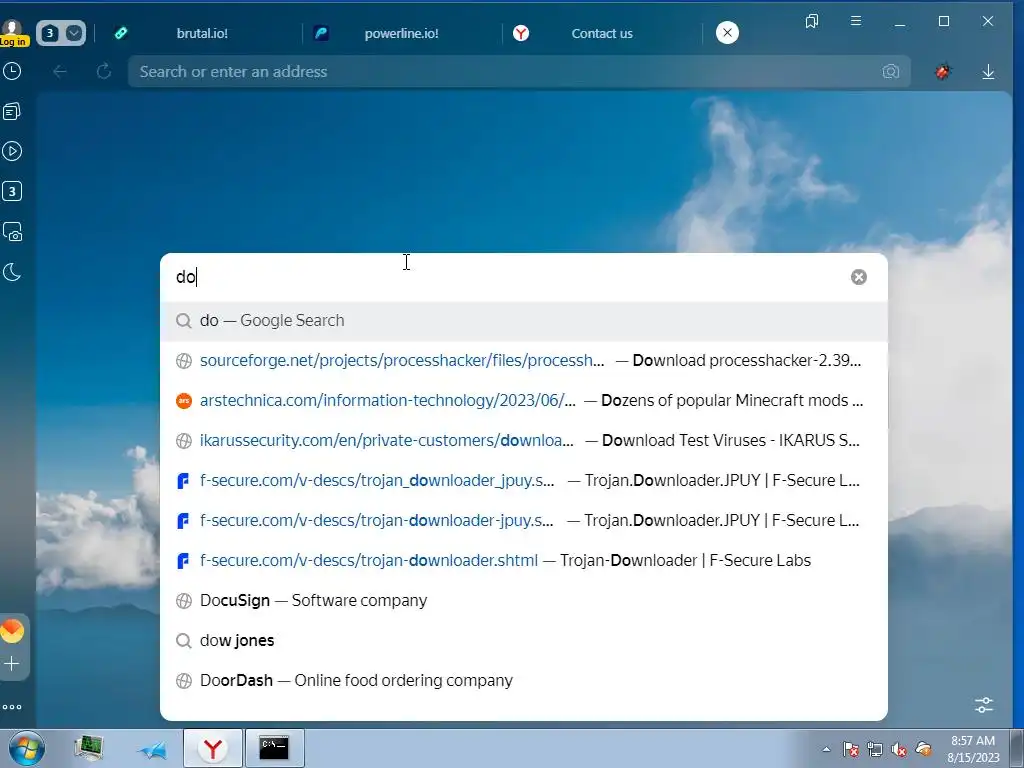
Task: Switch to the powerline.io! tab
Action: (401, 33)
